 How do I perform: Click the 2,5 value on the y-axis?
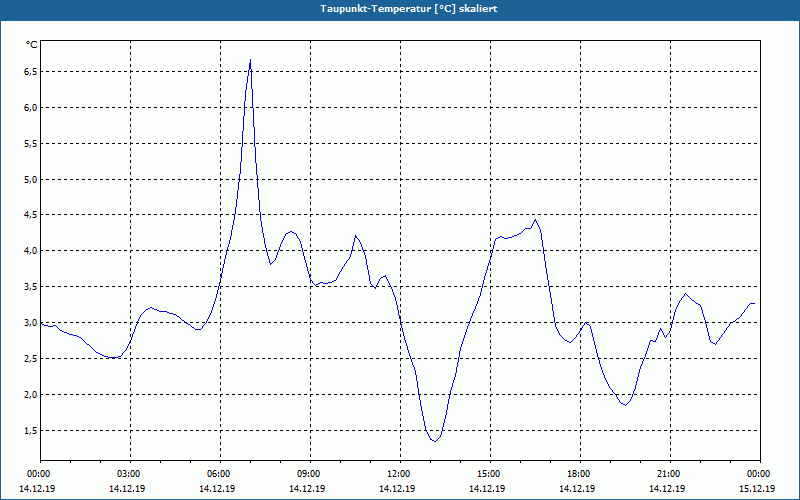click(x=30, y=359)
